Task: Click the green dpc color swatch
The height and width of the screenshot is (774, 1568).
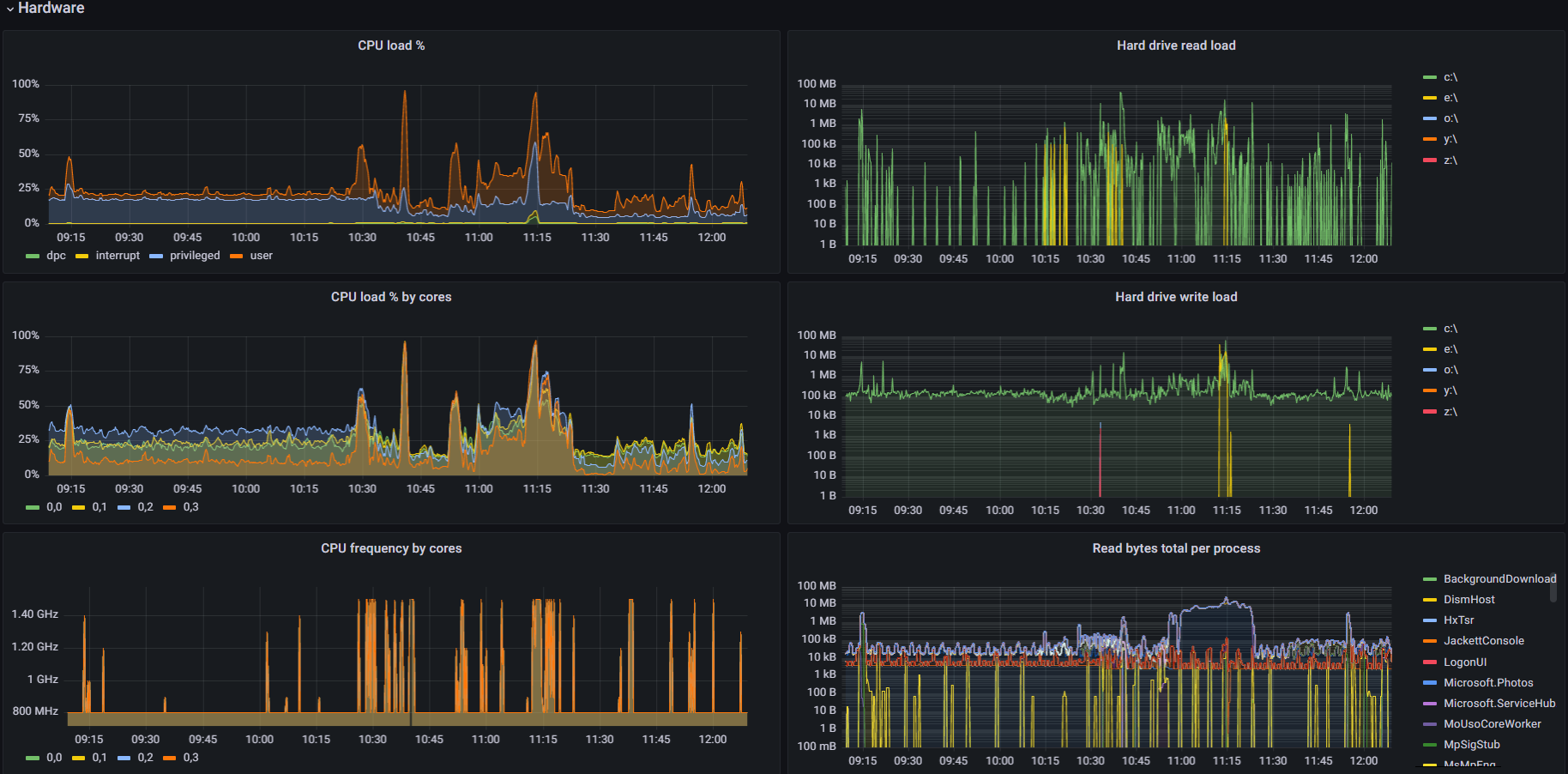Action: 33,257
